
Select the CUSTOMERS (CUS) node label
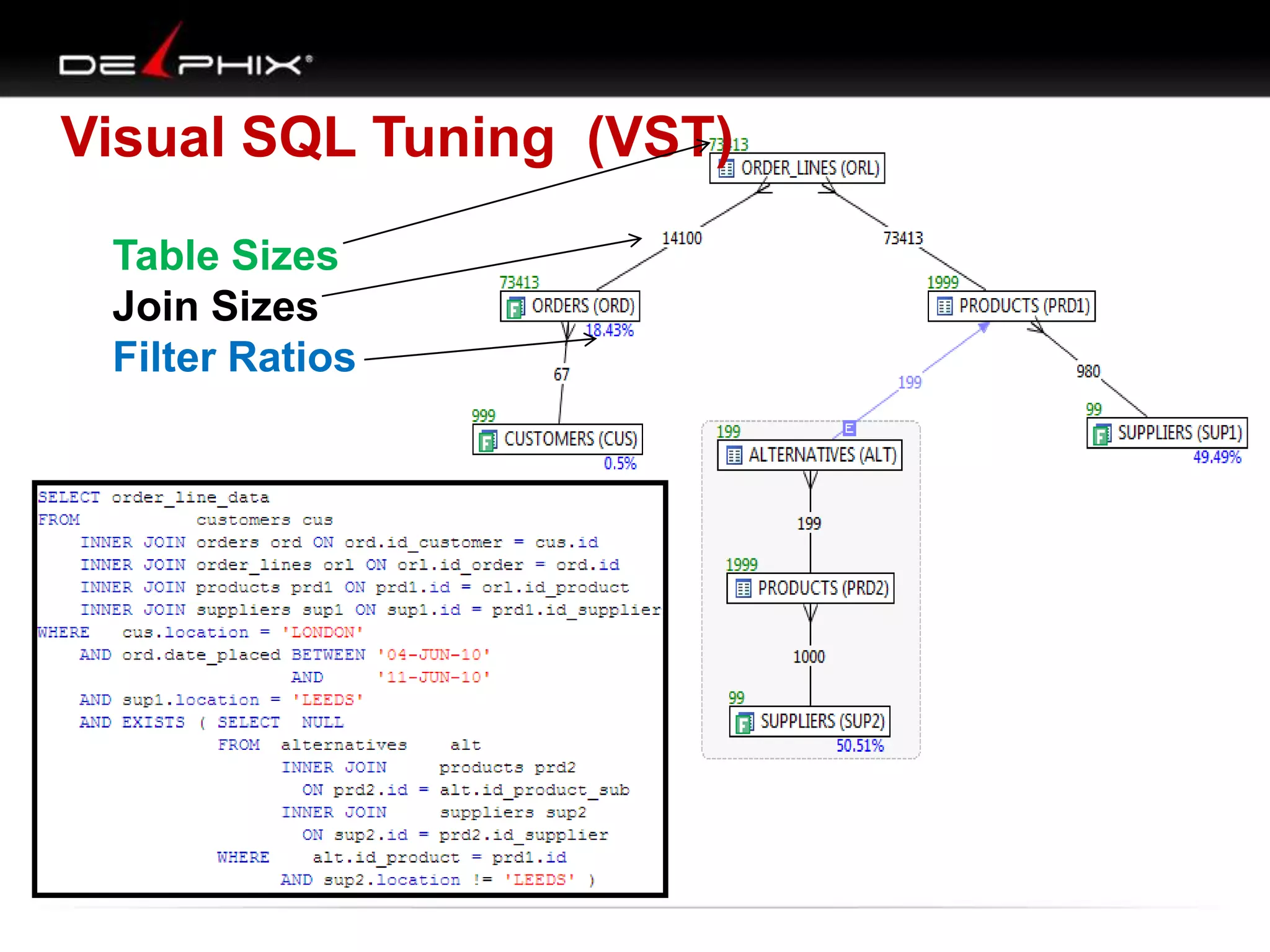coord(571,439)
